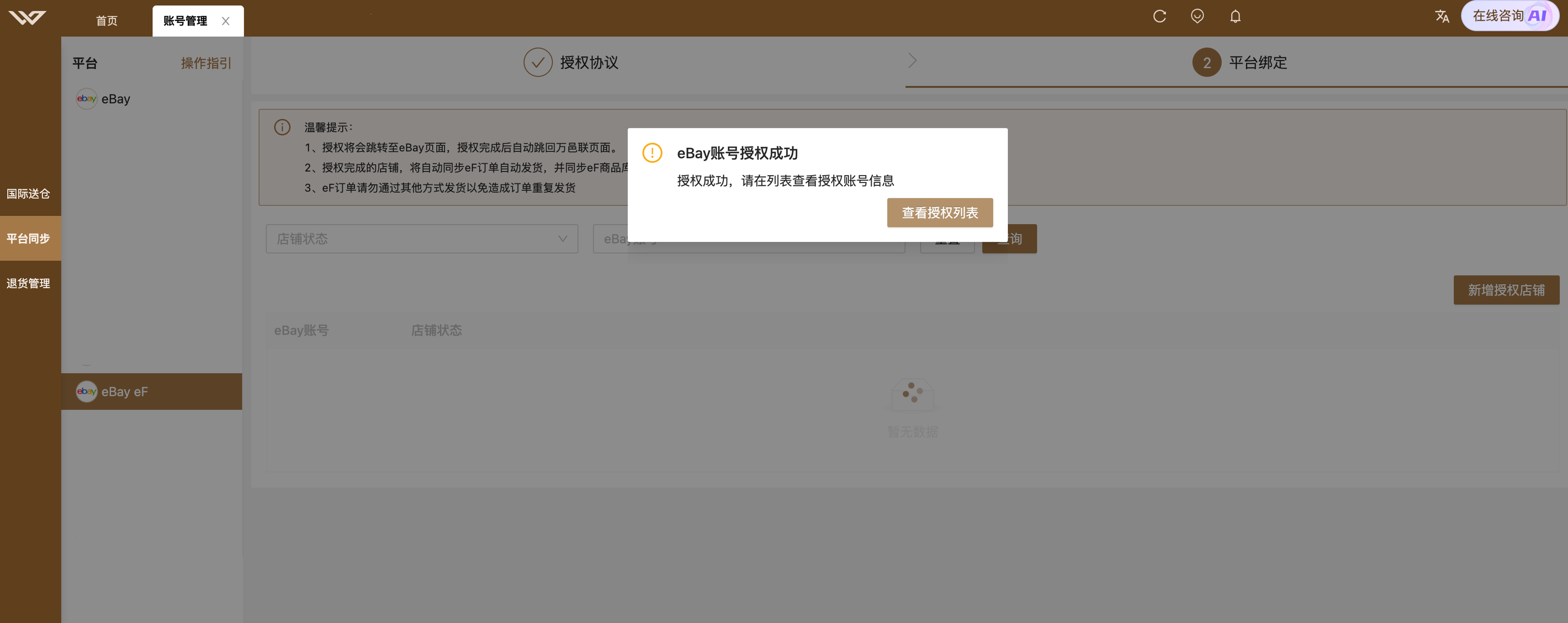Click the 暂无数据 label
Screen dimensions: 1568x623
912,432
